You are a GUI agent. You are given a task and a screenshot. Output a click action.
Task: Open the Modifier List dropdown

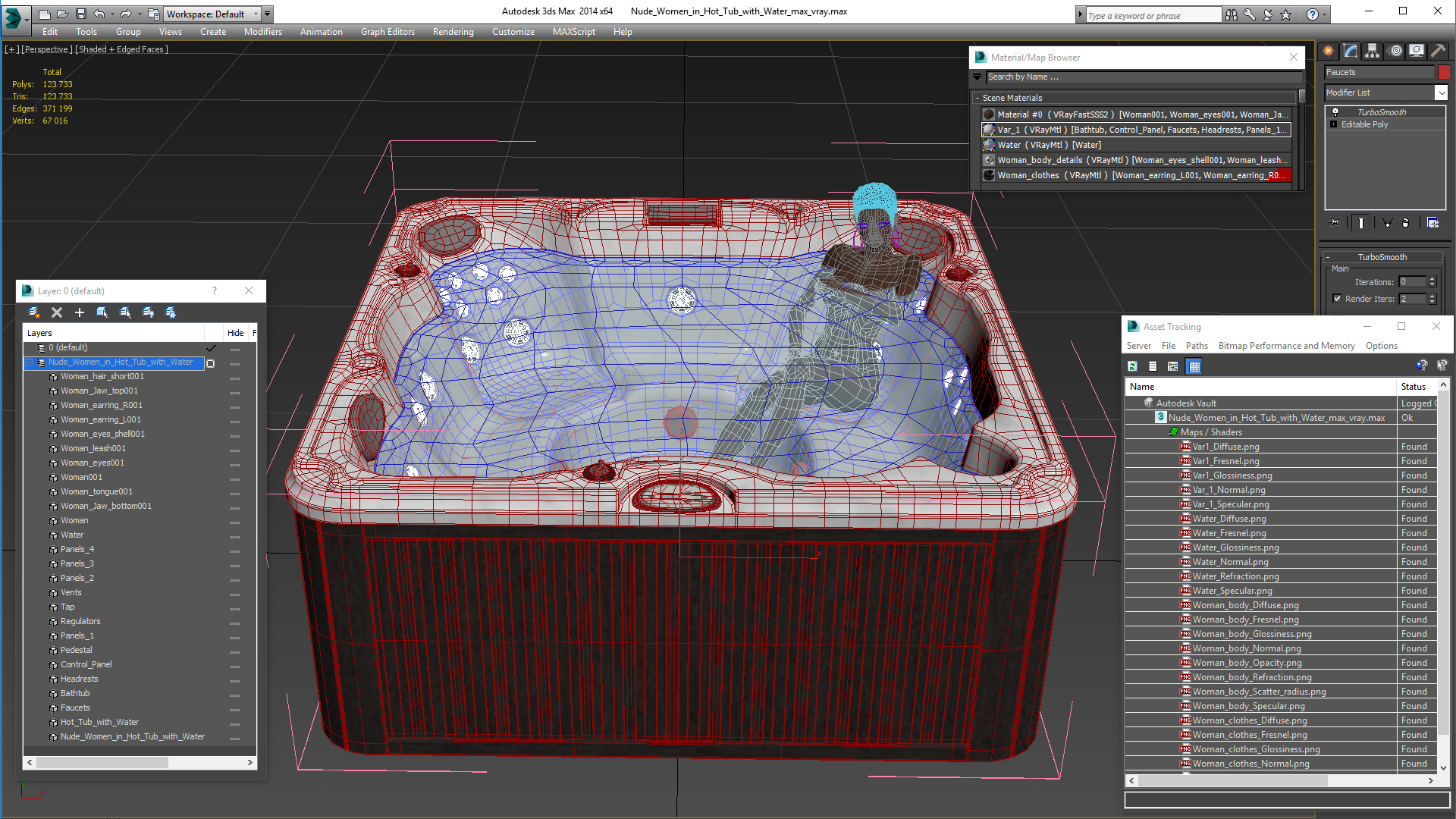click(x=1441, y=93)
